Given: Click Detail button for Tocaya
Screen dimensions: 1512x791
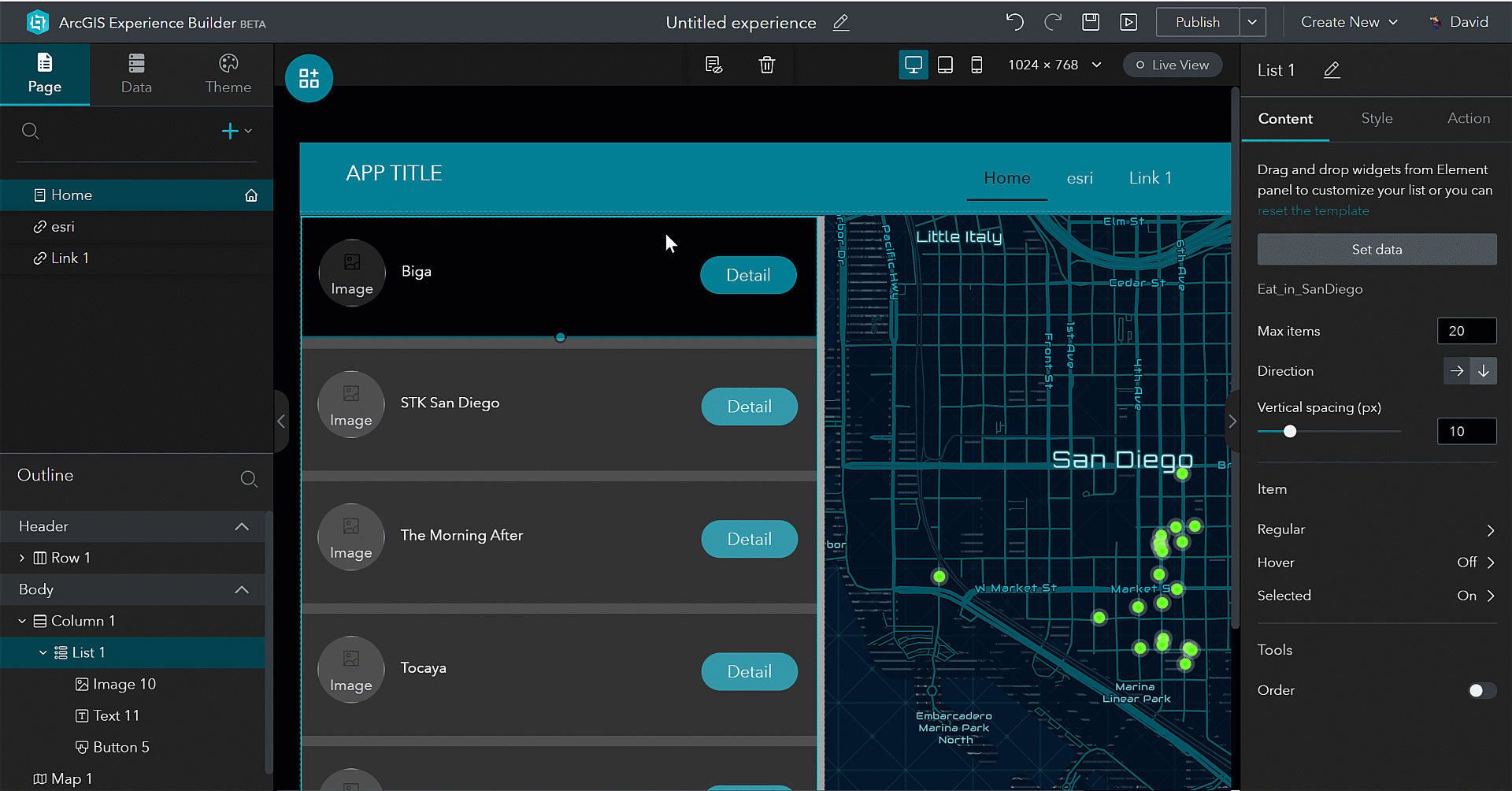Looking at the screenshot, I should (749, 671).
